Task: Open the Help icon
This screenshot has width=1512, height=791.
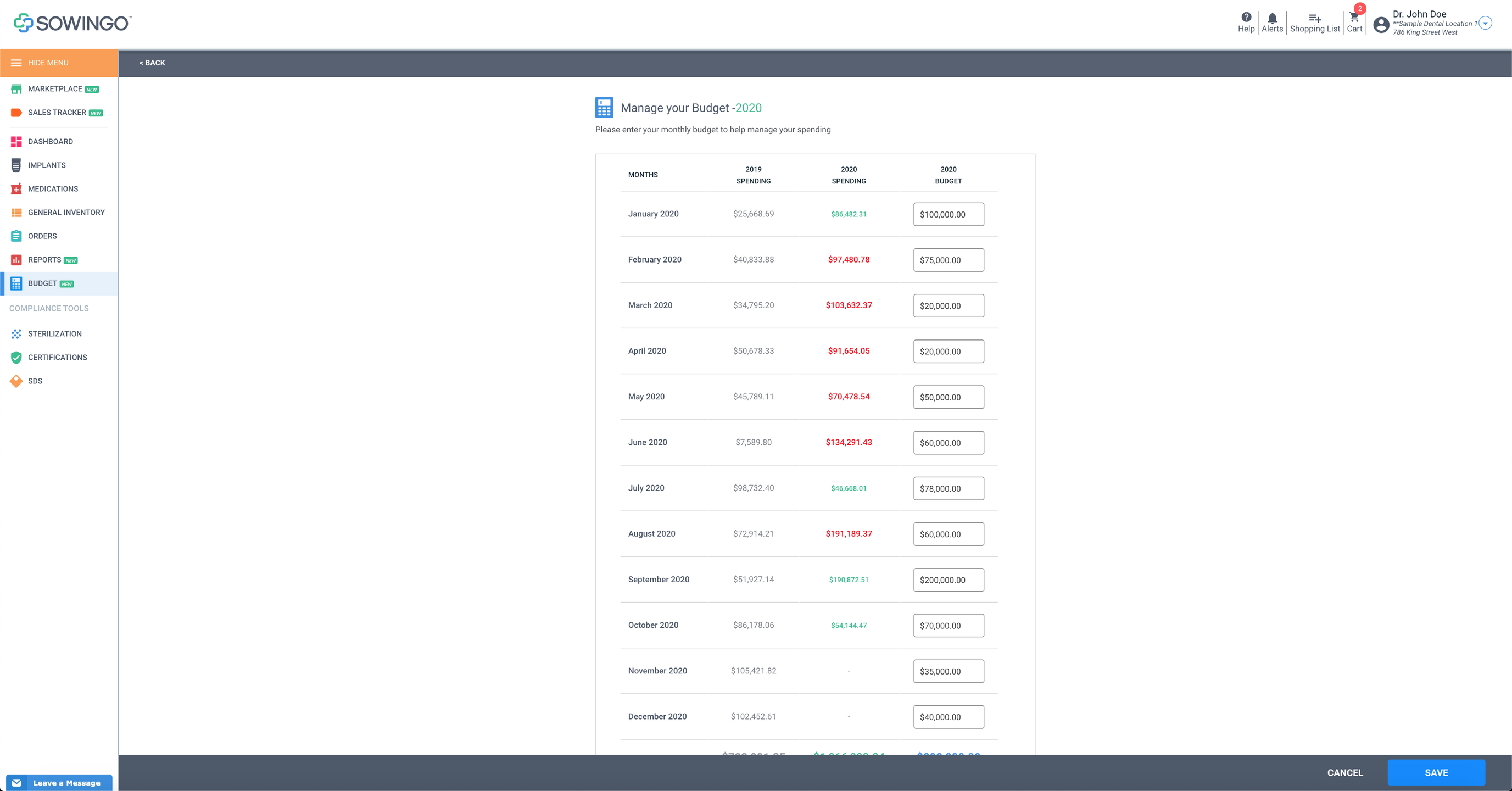Action: [1246, 17]
